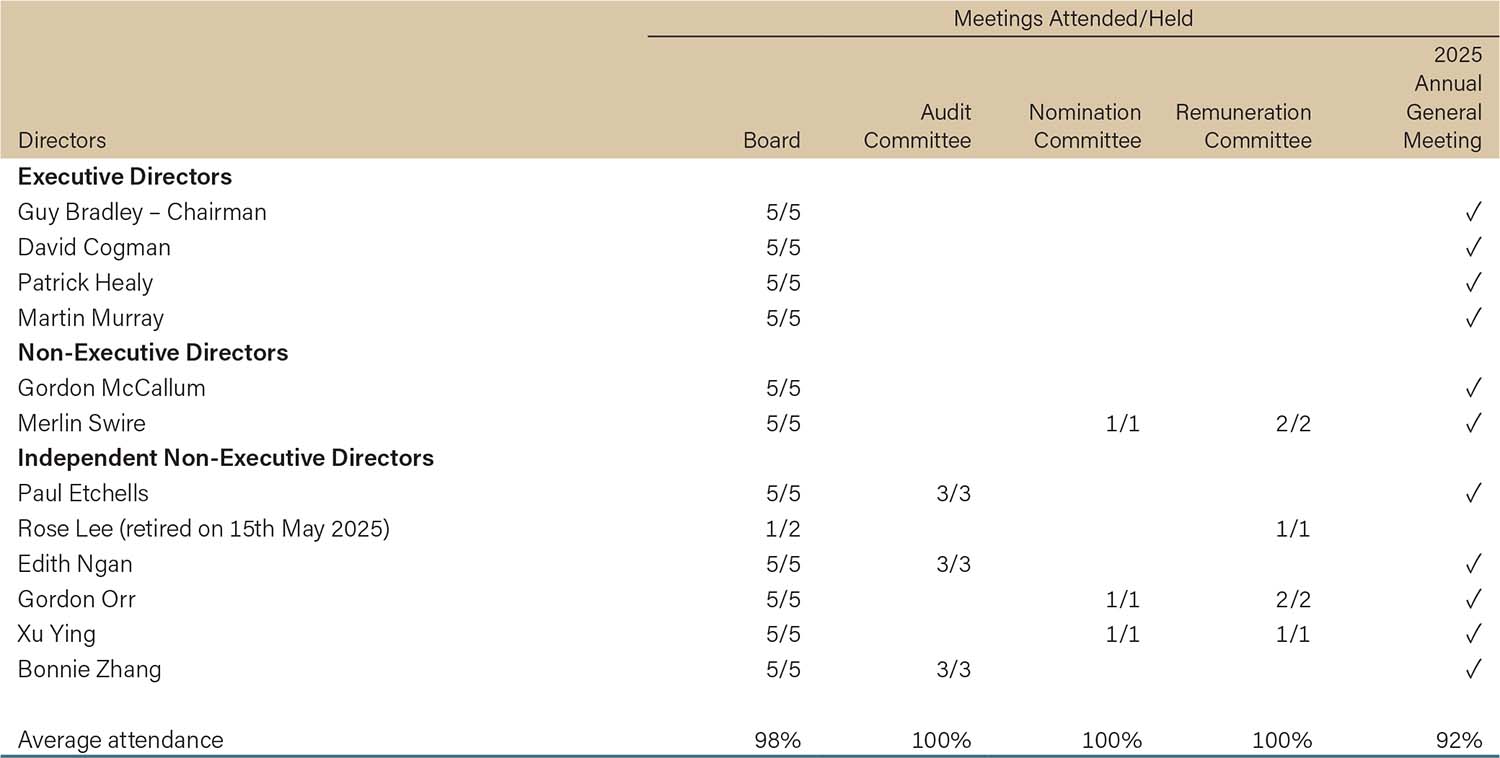This screenshot has width=1500, height=758.
Task: Click the 98% average Board attendance figure
Action: point(779,740)
